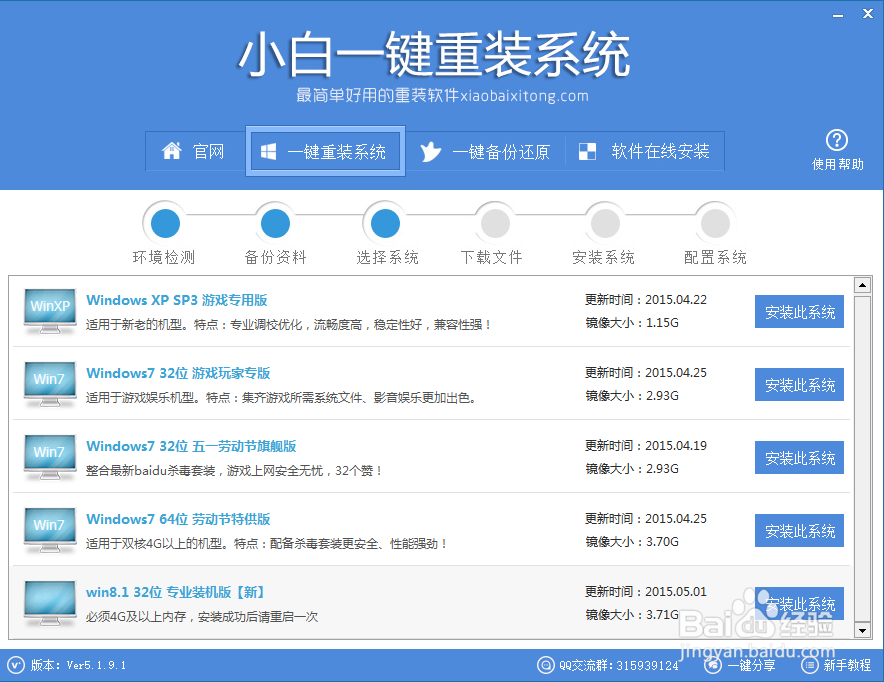Click 更新时间：2015.04.19 text
This screenshot has height=682, width=884.
pos(646,445)
